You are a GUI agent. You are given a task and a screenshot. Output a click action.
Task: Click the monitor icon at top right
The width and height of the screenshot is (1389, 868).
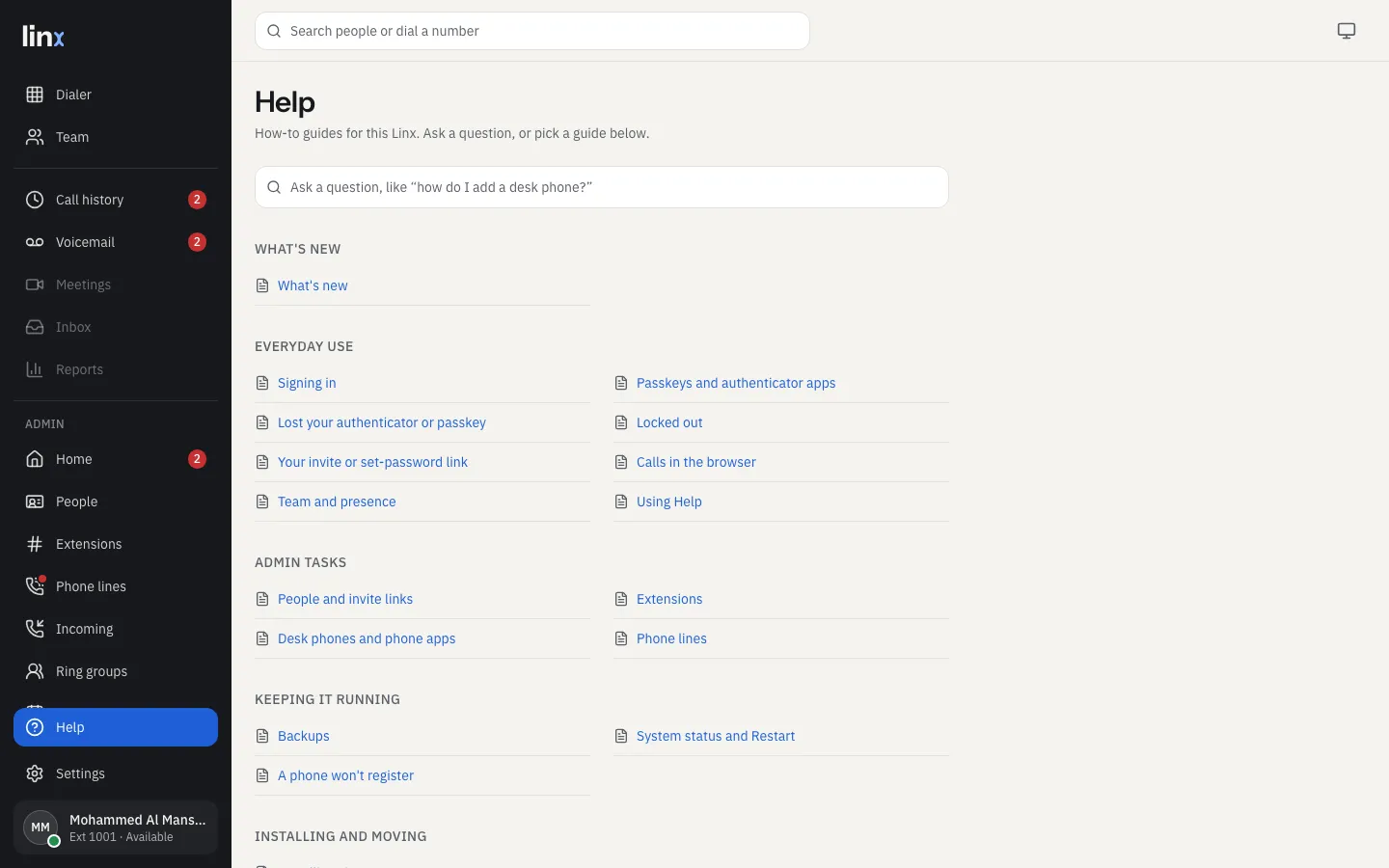click(1347, 31)
